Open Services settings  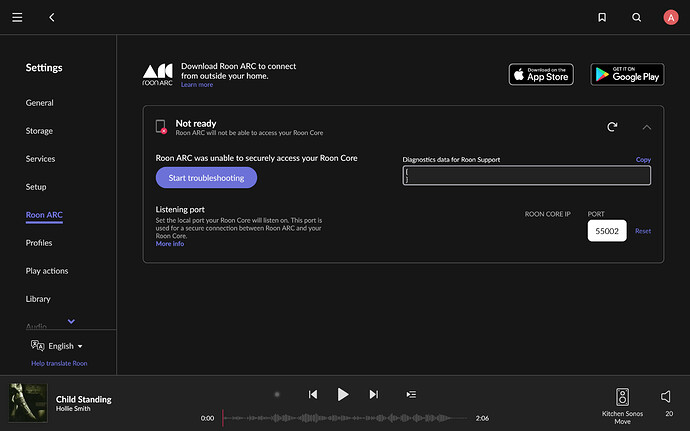[40, 158]
